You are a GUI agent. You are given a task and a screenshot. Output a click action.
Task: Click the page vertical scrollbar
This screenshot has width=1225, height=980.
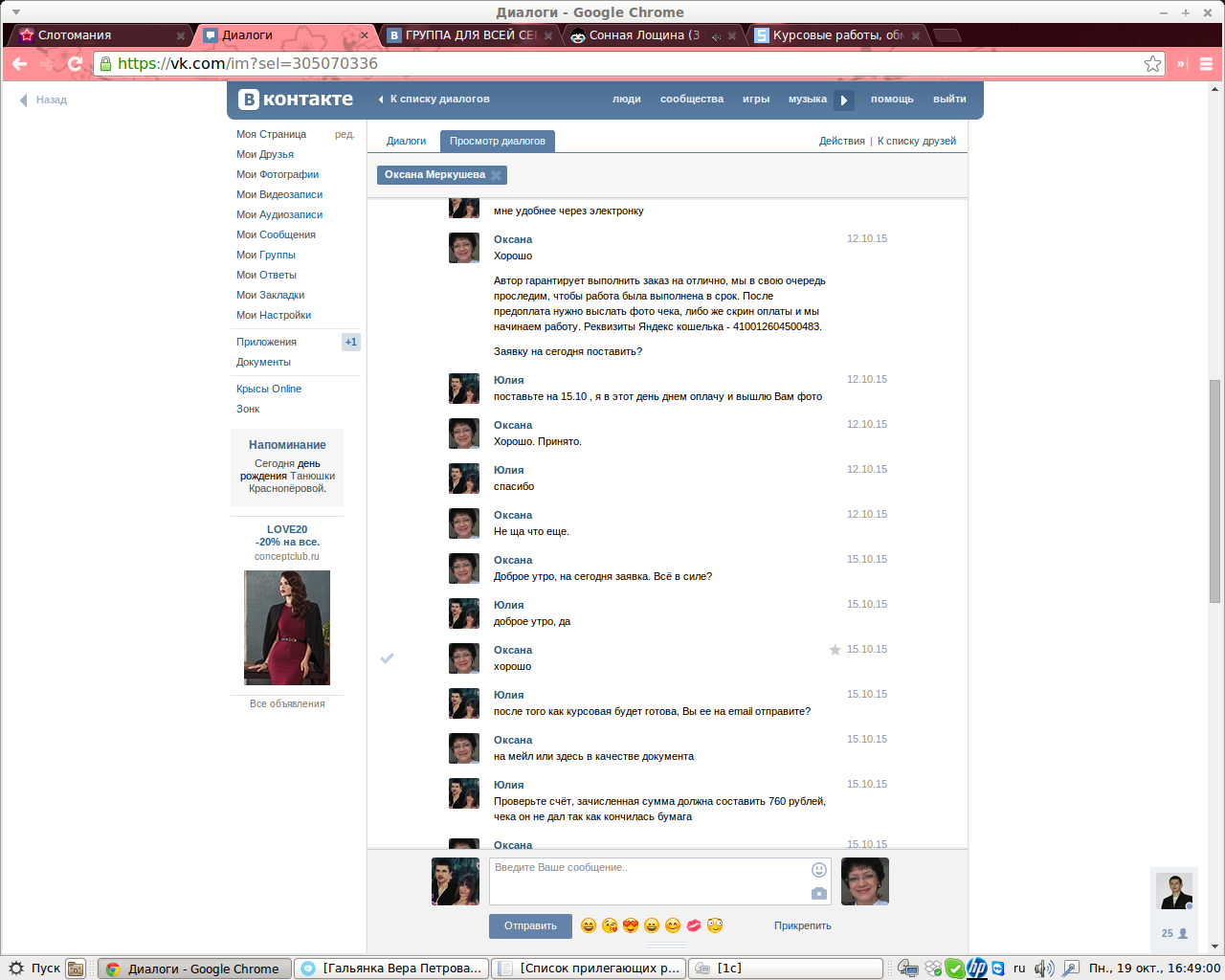coord(1214,490)
